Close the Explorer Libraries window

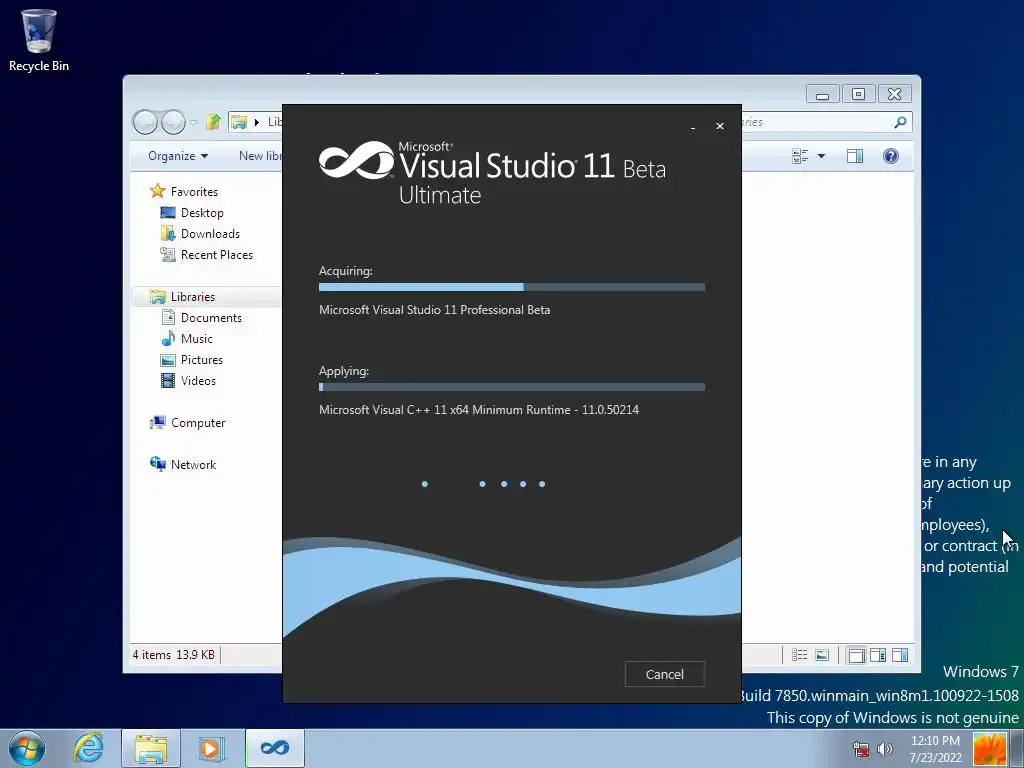tap(894, 94)
